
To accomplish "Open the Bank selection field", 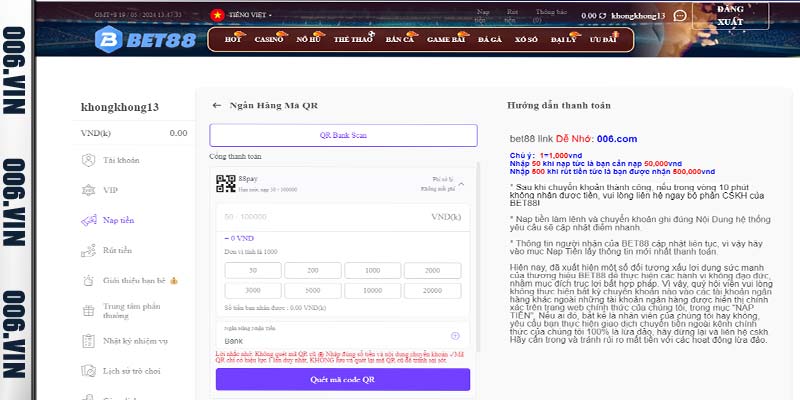I will click(342, 335).
